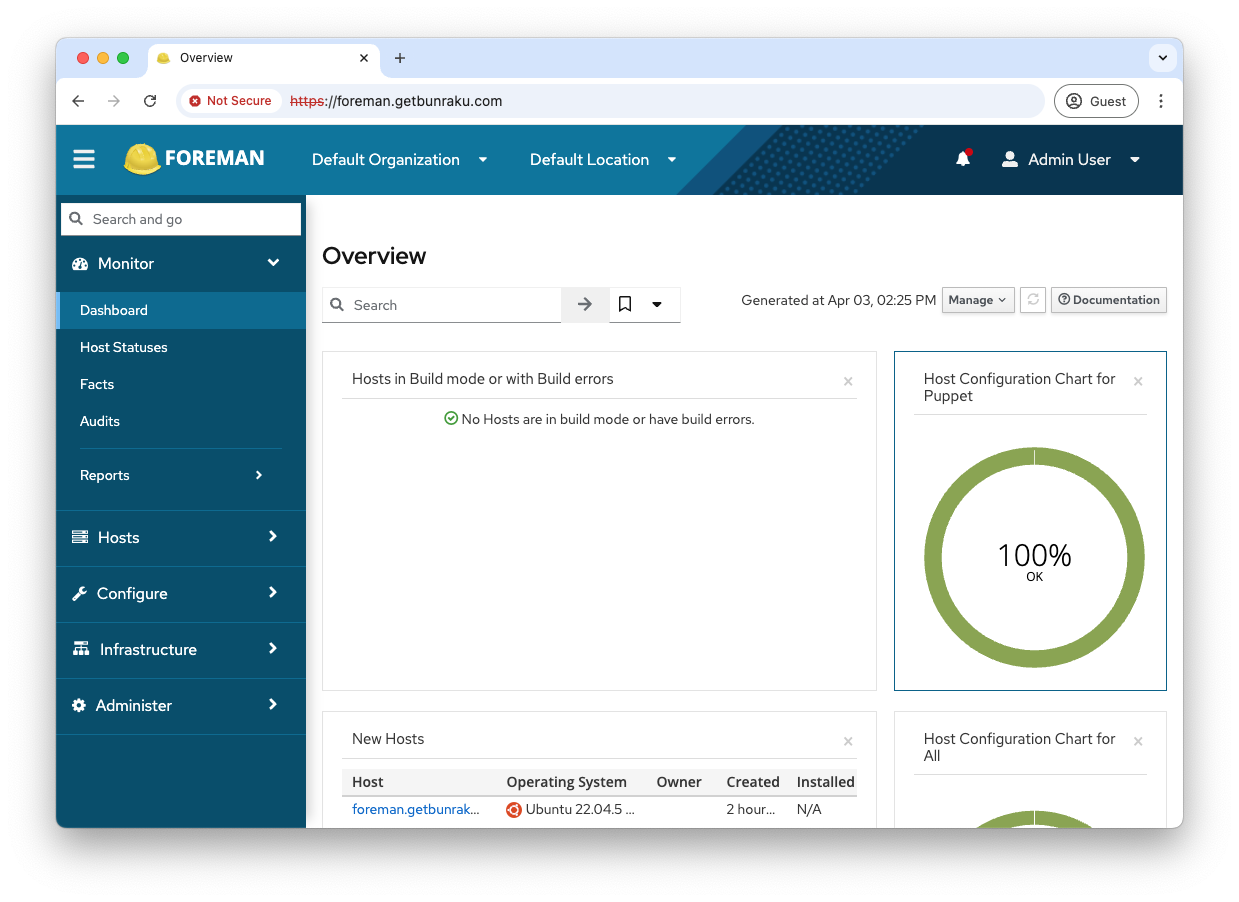The image size is (1239, 902).
Task: Expand the Hosts sidebar section
Action: [181, 538]
